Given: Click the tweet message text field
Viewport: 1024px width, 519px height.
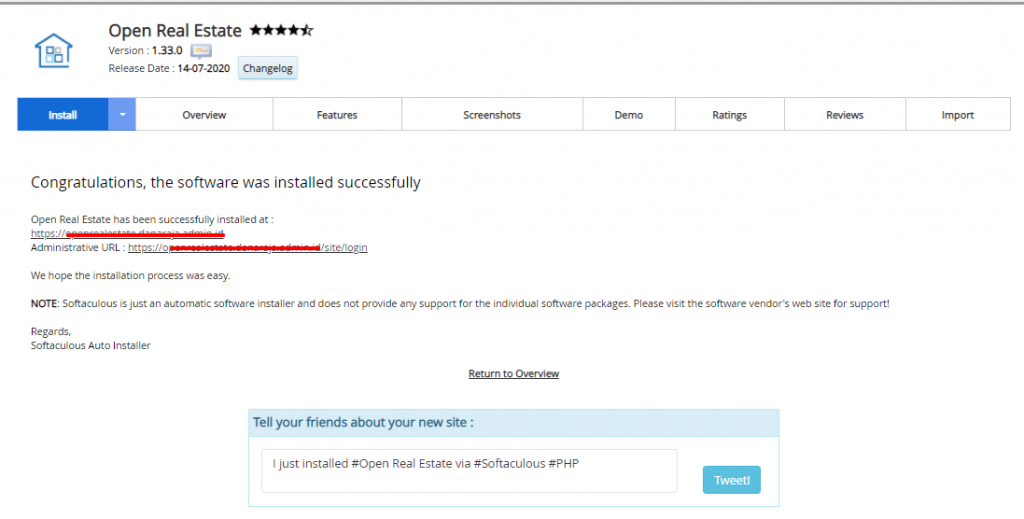Looking at the screenshot, I should click(x=470, y=471).
